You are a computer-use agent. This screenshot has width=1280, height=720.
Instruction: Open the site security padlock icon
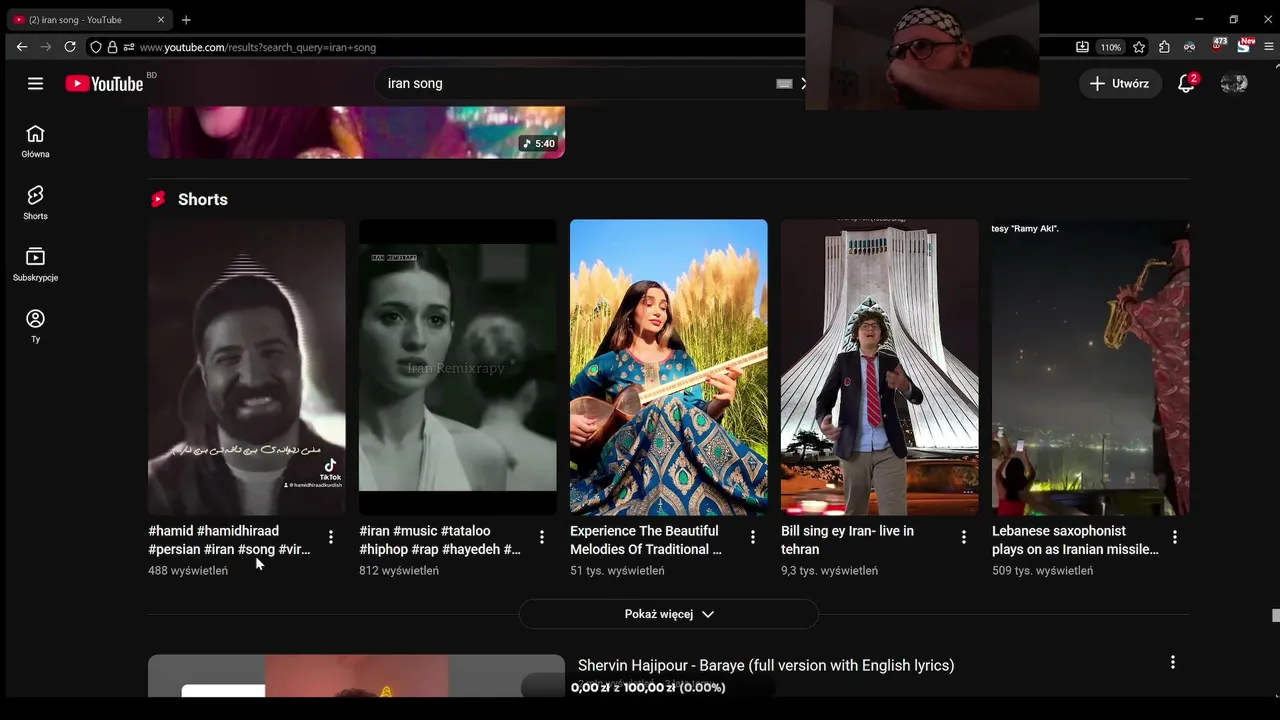click(112, 47)
